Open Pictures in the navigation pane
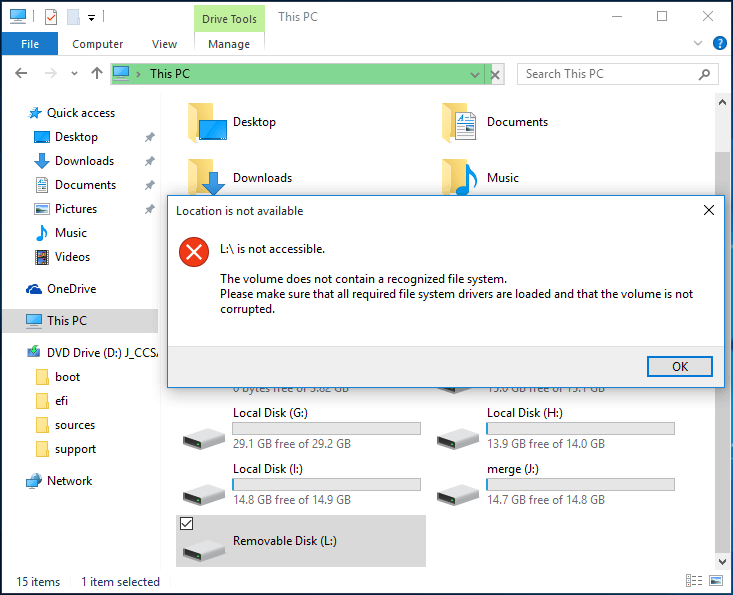Image resolution: width=733 pixels, height=595 pixels. click(x=76, y=209)
